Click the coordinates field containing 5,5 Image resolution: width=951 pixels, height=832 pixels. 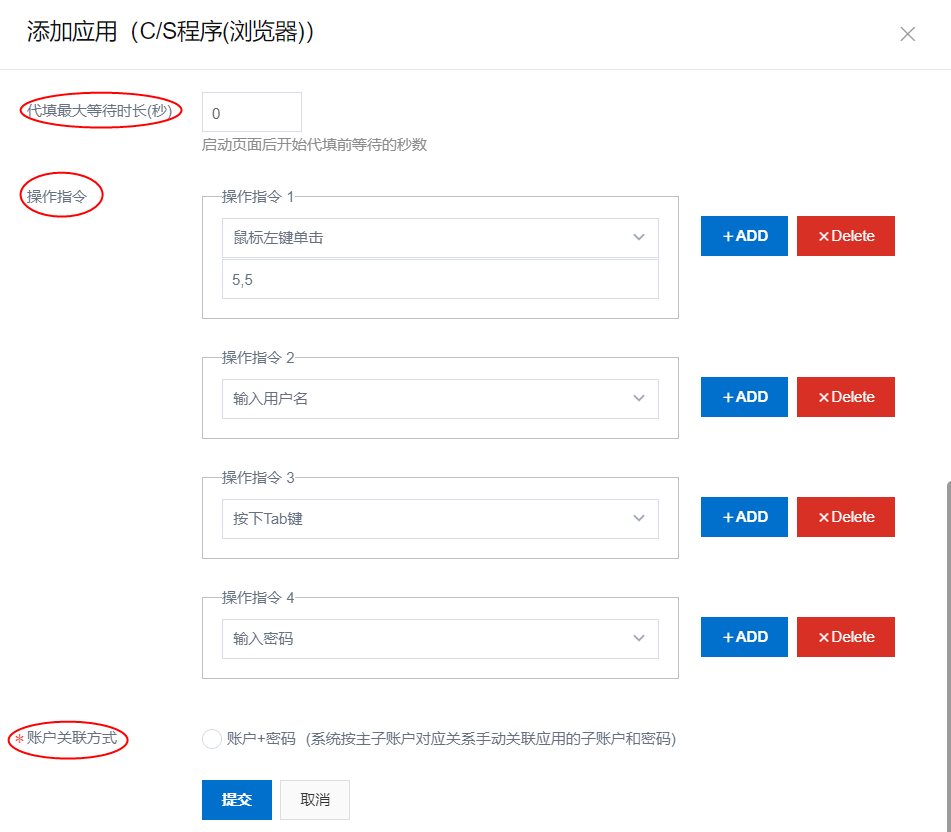pyautogui.click(x=440, y=280)
